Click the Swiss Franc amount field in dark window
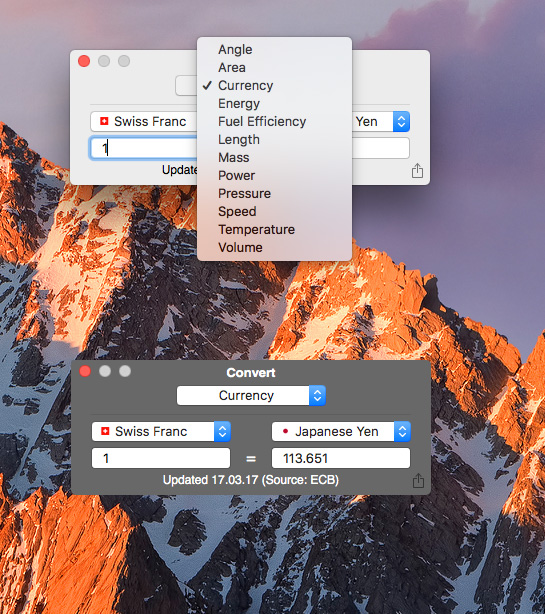 161,458
